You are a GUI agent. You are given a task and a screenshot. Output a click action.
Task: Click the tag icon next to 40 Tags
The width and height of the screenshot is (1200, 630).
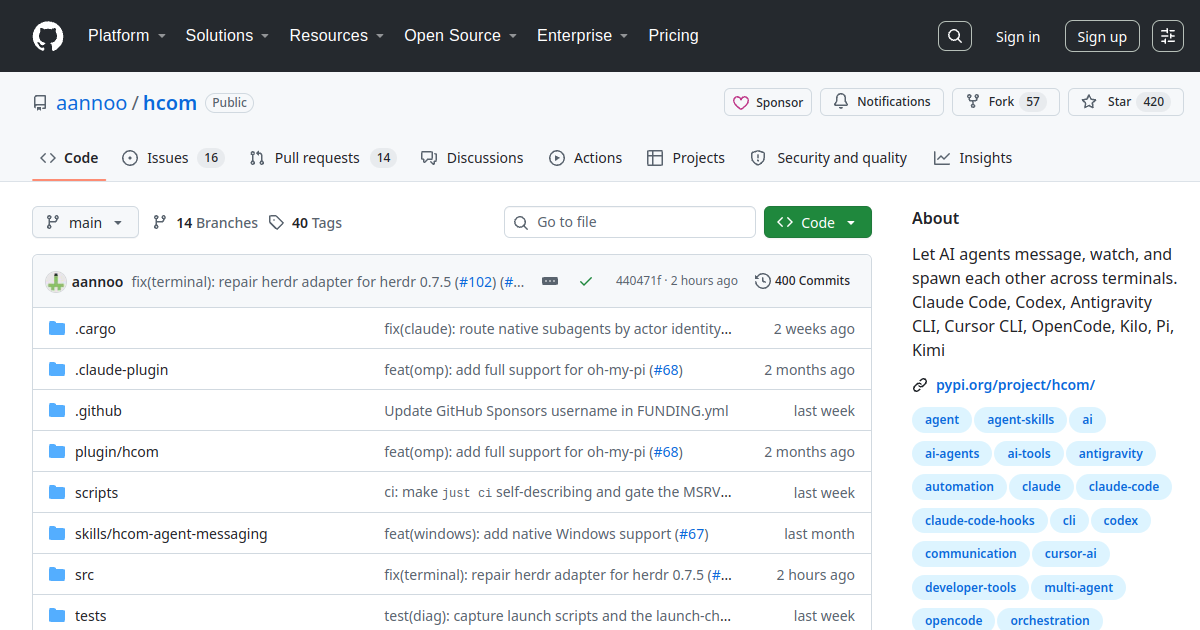pyautogui.click(x=277, y=223)
